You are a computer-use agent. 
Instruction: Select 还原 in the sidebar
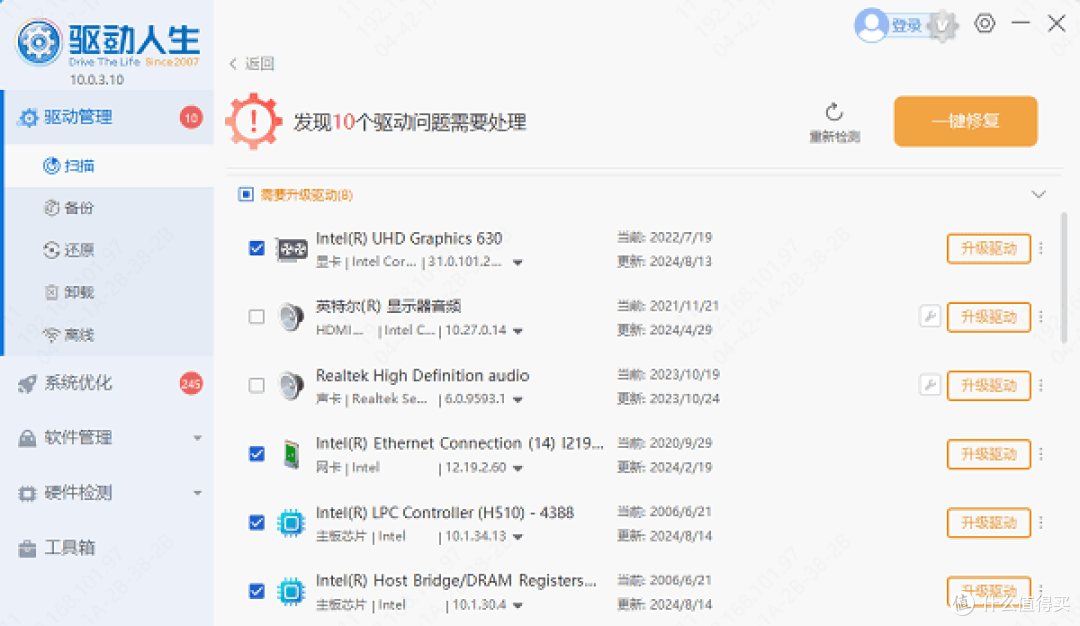click(x=110, y=250)
